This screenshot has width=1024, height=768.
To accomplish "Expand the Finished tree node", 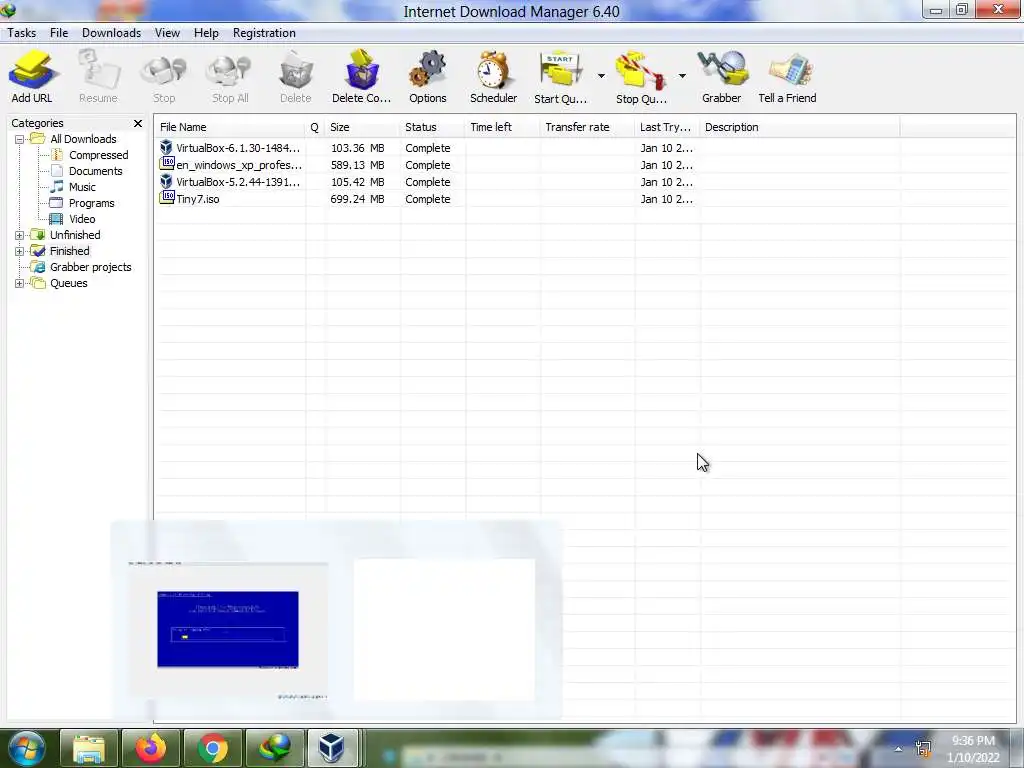I will [20, 251].
